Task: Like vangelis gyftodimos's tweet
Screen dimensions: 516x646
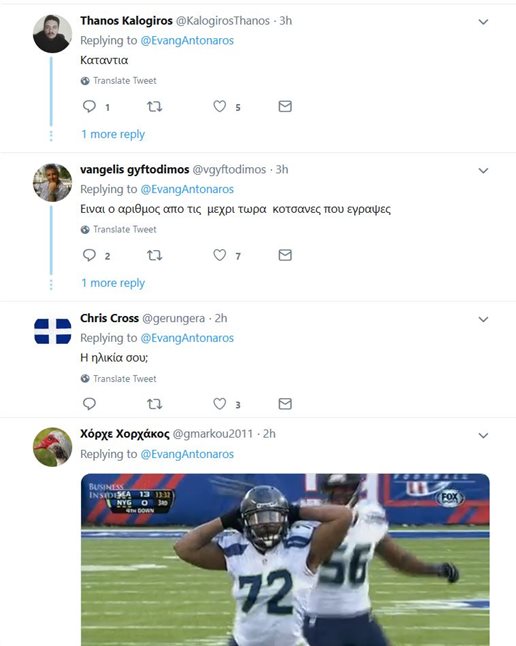Action: [x=220, y=255]
